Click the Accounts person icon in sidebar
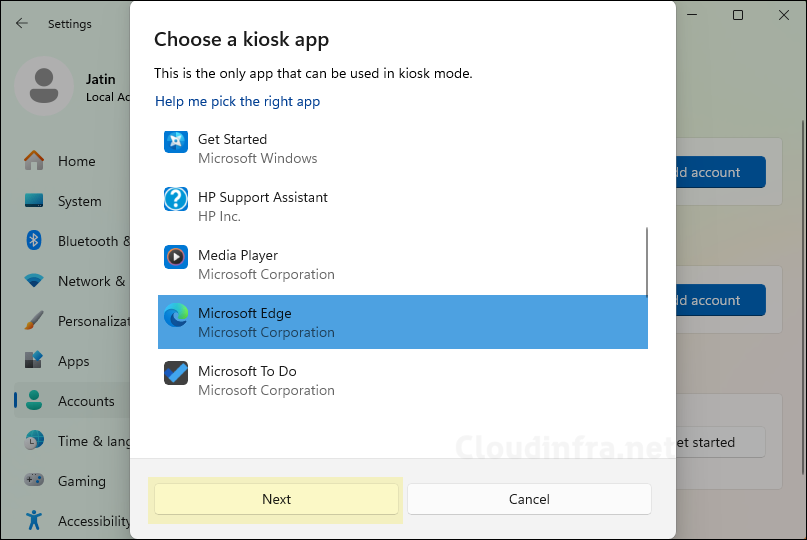Viewport: 807px width, 540px height. click(x=34, y=400)
